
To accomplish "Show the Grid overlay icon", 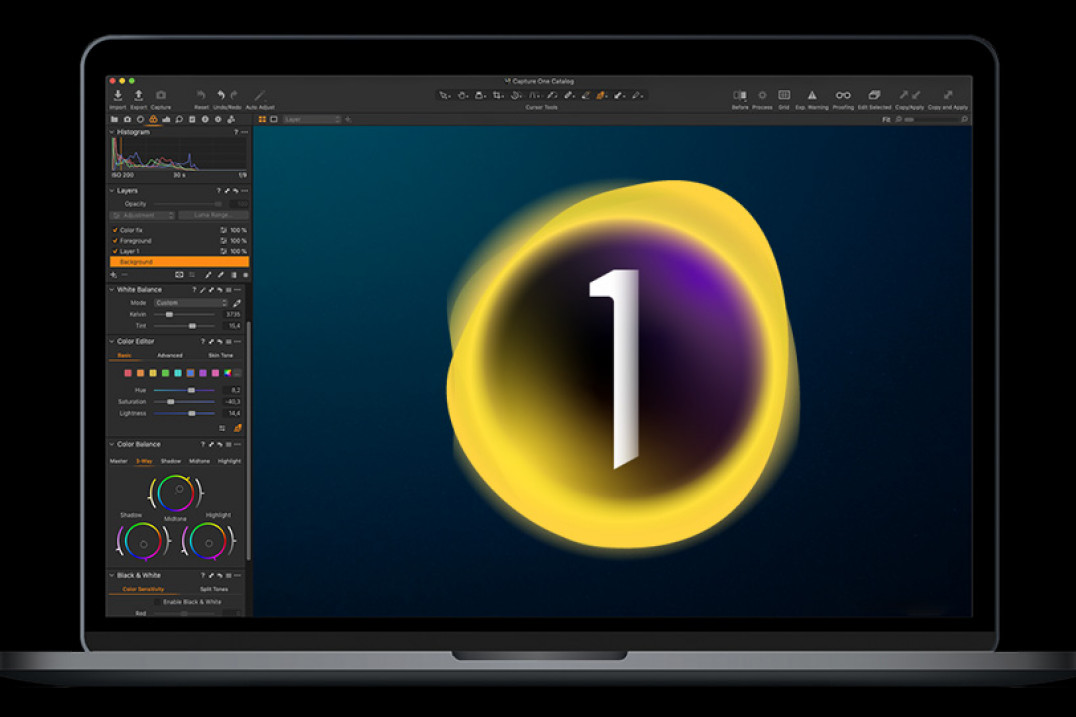I will pyautogui.click(x=784, y=95).
